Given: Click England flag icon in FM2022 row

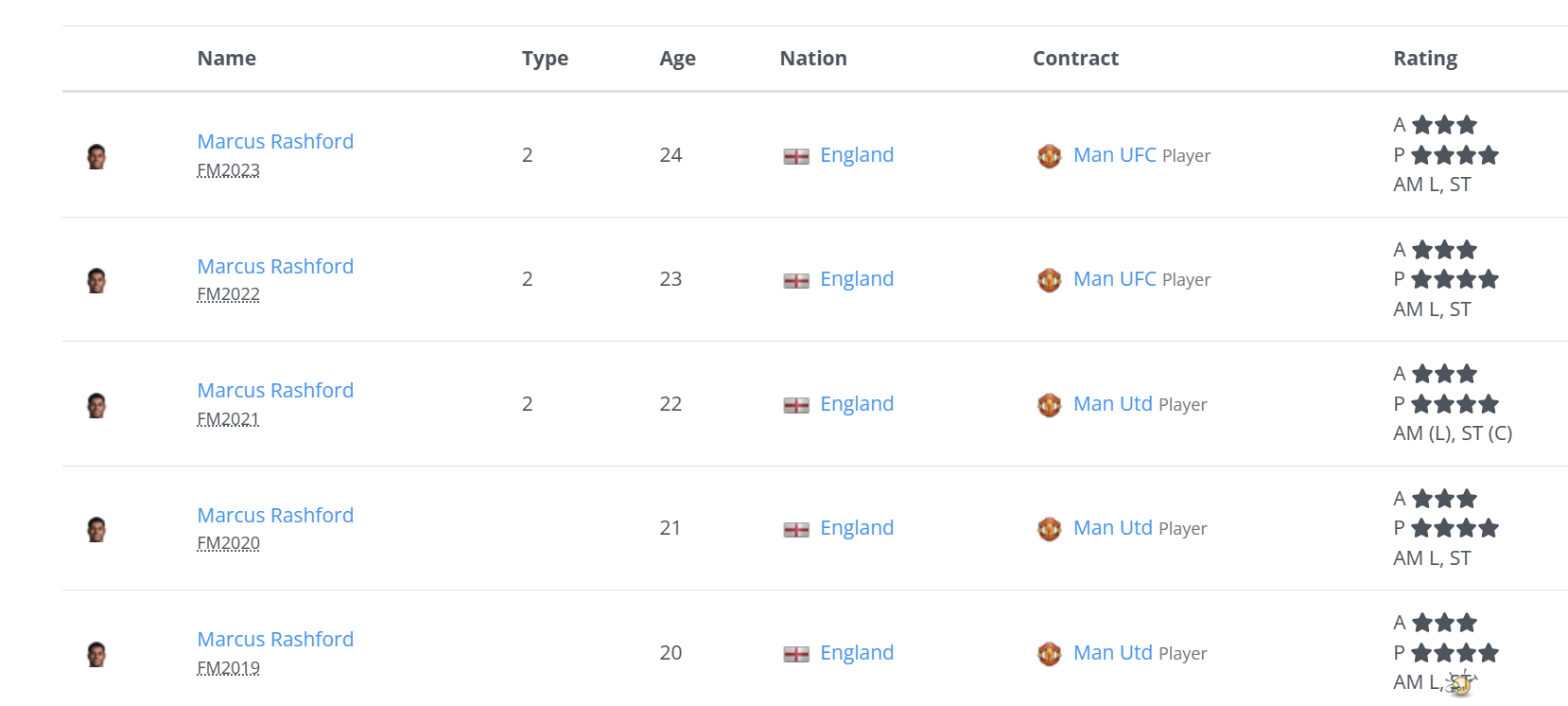Looking at the screenshot, I should pyautogui.click(x=796, y=281).
